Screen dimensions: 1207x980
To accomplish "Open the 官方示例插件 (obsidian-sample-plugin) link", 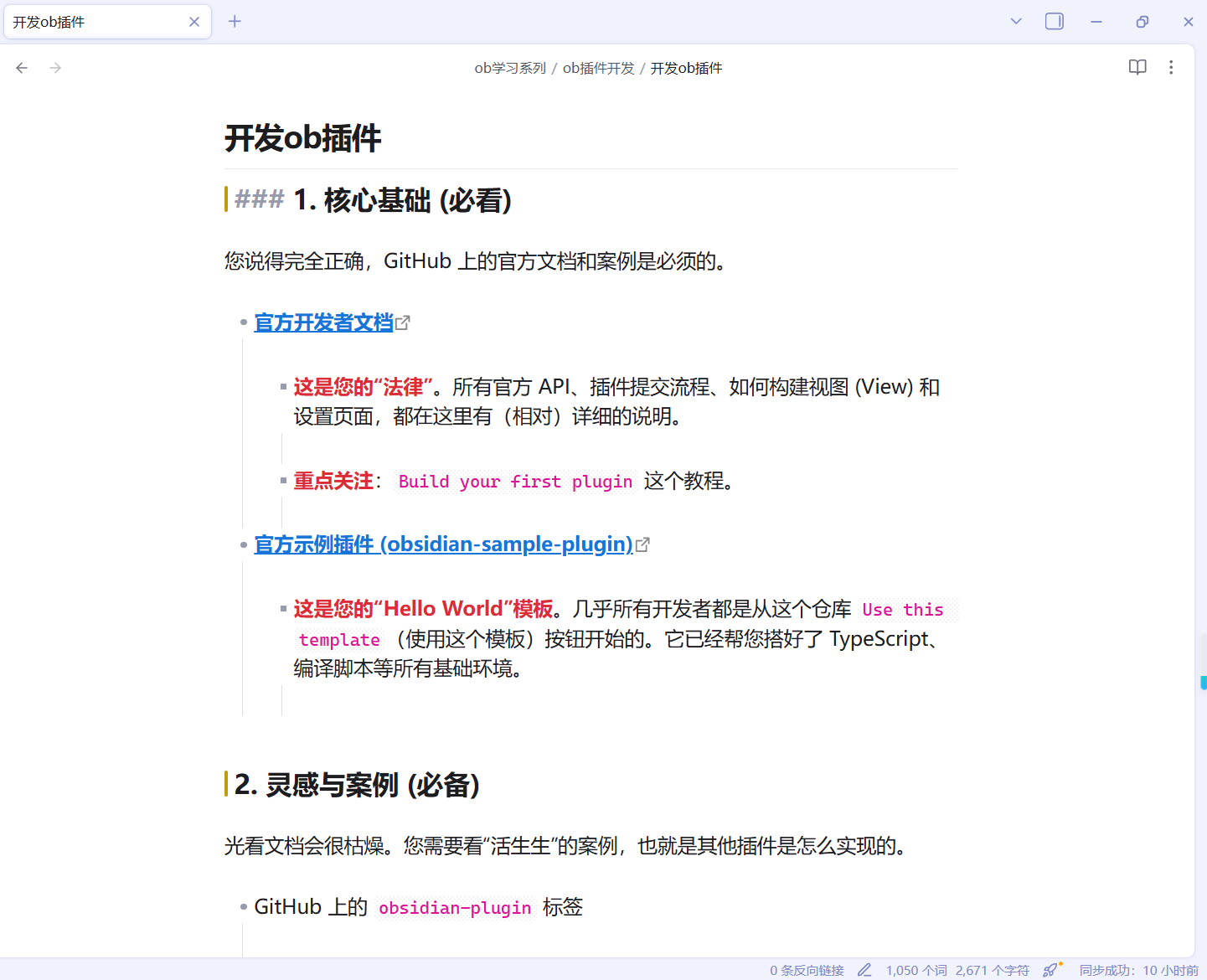I will tap(443, 544).
